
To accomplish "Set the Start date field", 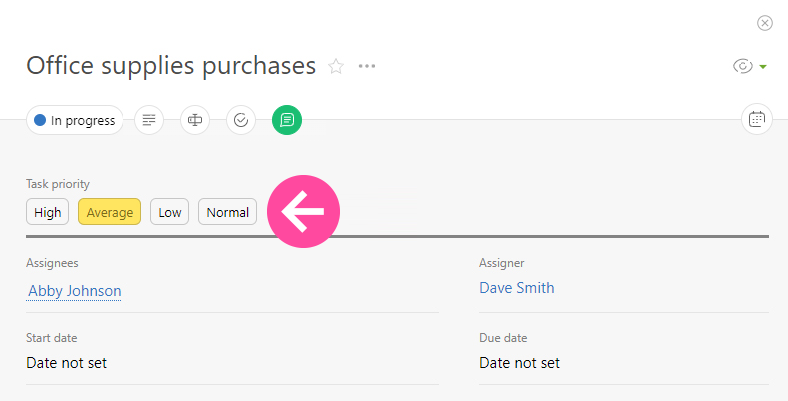I will 67,363.
